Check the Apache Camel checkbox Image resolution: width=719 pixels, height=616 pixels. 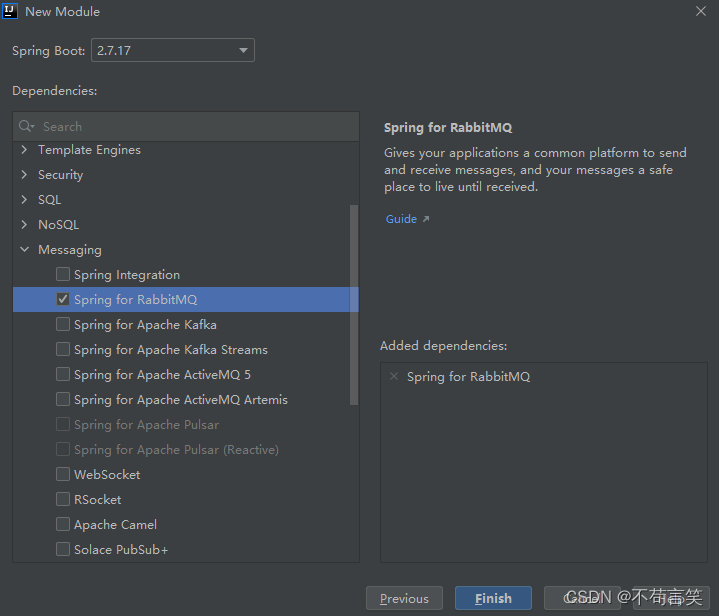[63, 524]
